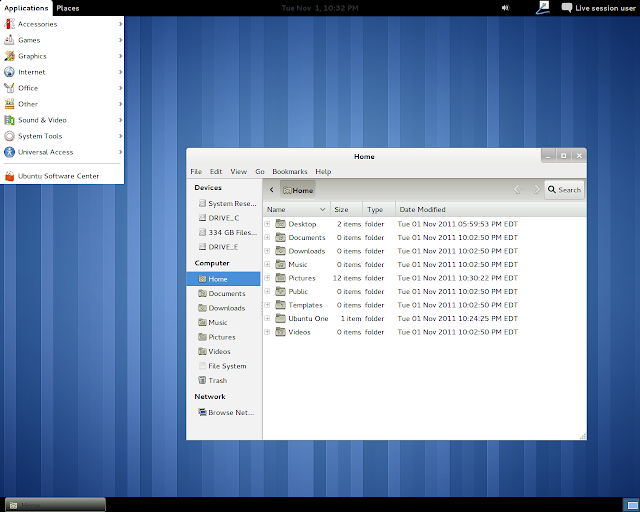Screen dimensions: 640x512
Task: Click the Ubuntu One folder icon
Action: tap(280, 318)
